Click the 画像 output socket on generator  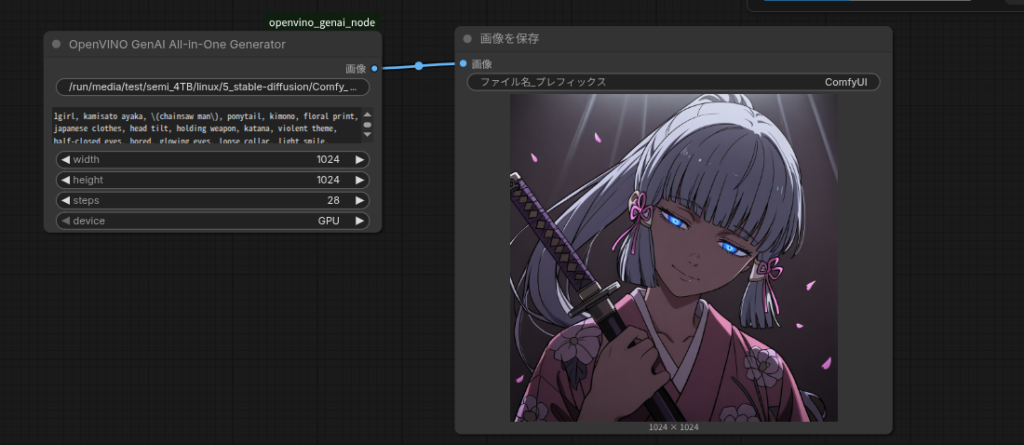click(x=374, y=69)
